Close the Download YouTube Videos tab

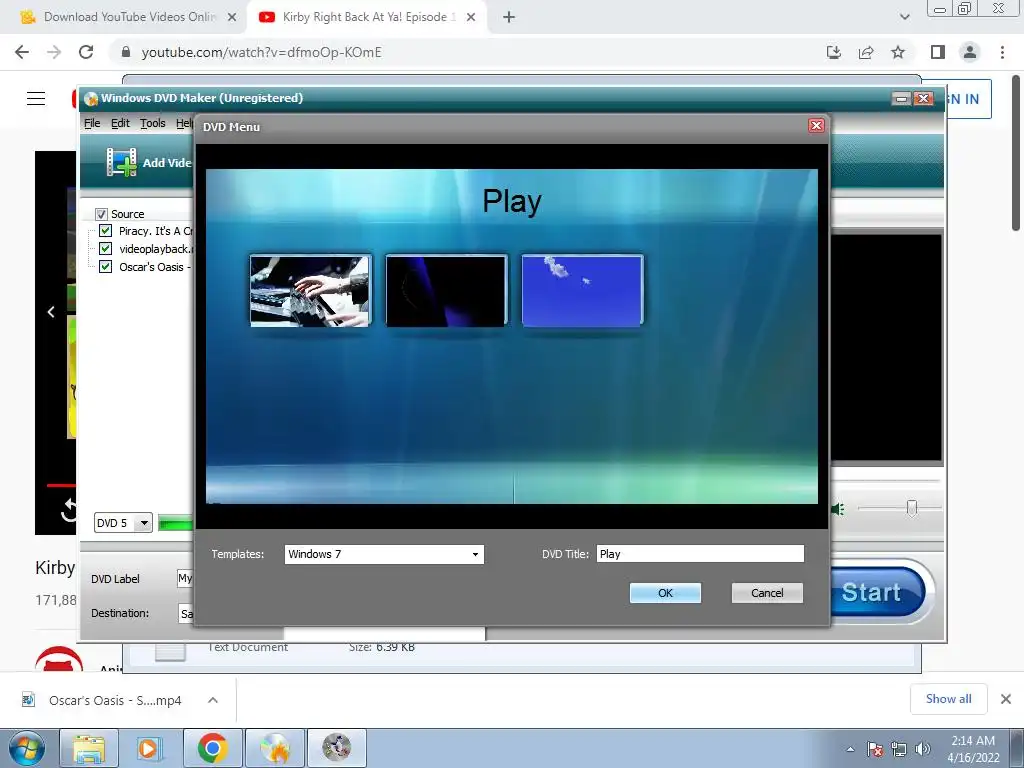pos(232,18)
